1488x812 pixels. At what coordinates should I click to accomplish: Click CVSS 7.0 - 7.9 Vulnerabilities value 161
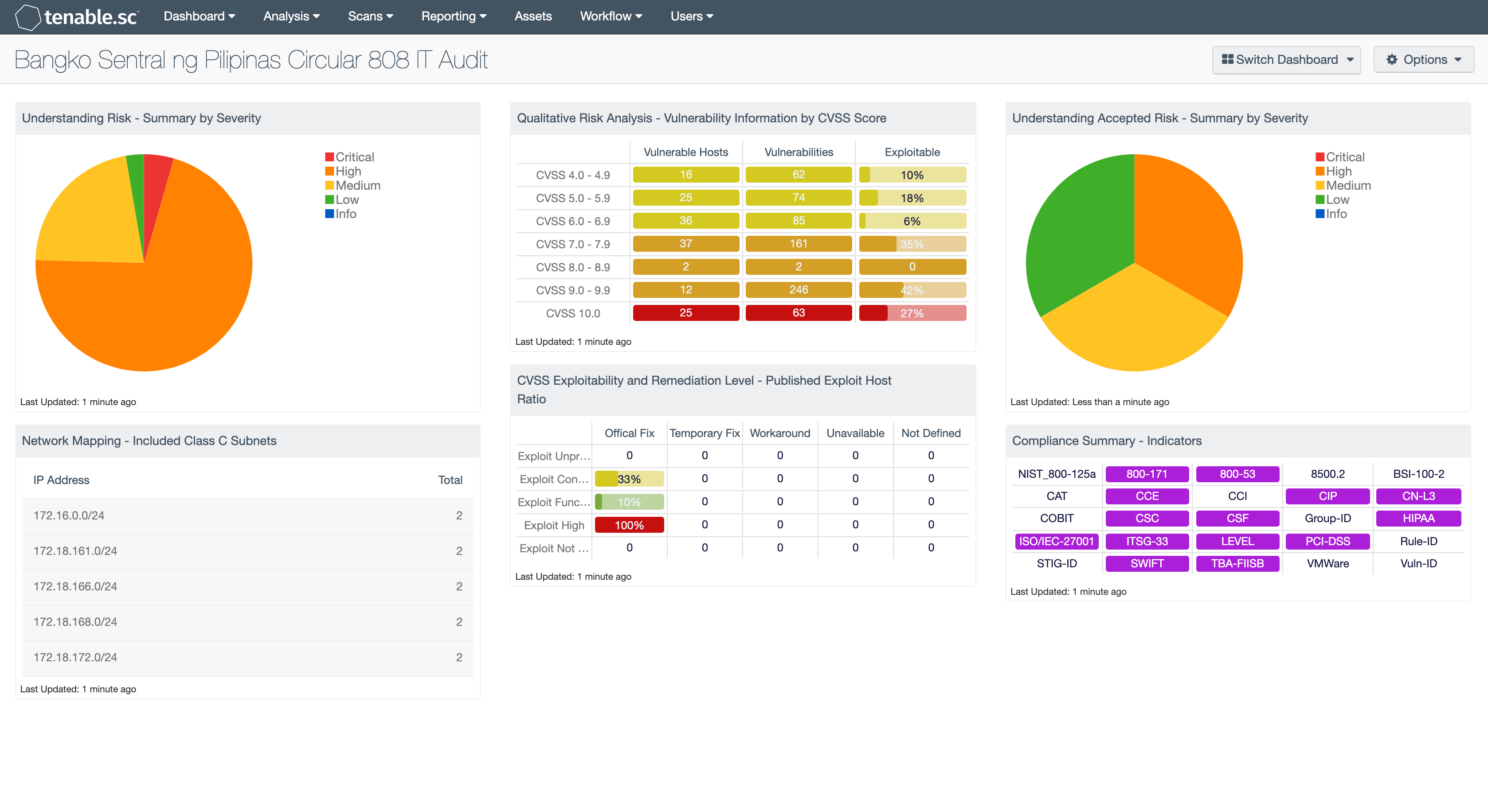coord(798,244)
